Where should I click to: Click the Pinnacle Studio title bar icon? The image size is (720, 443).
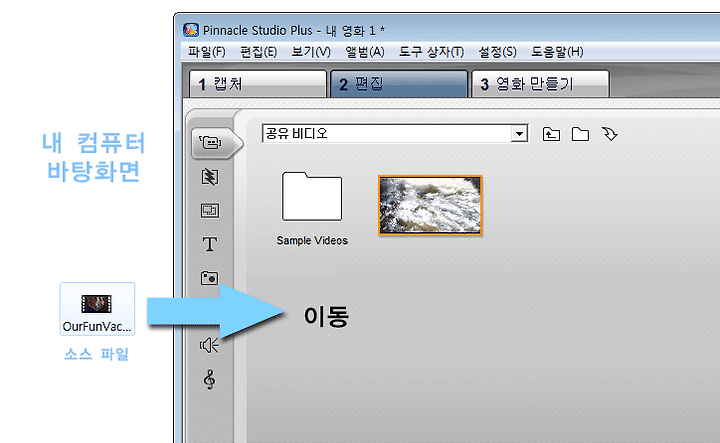(191, 30)
